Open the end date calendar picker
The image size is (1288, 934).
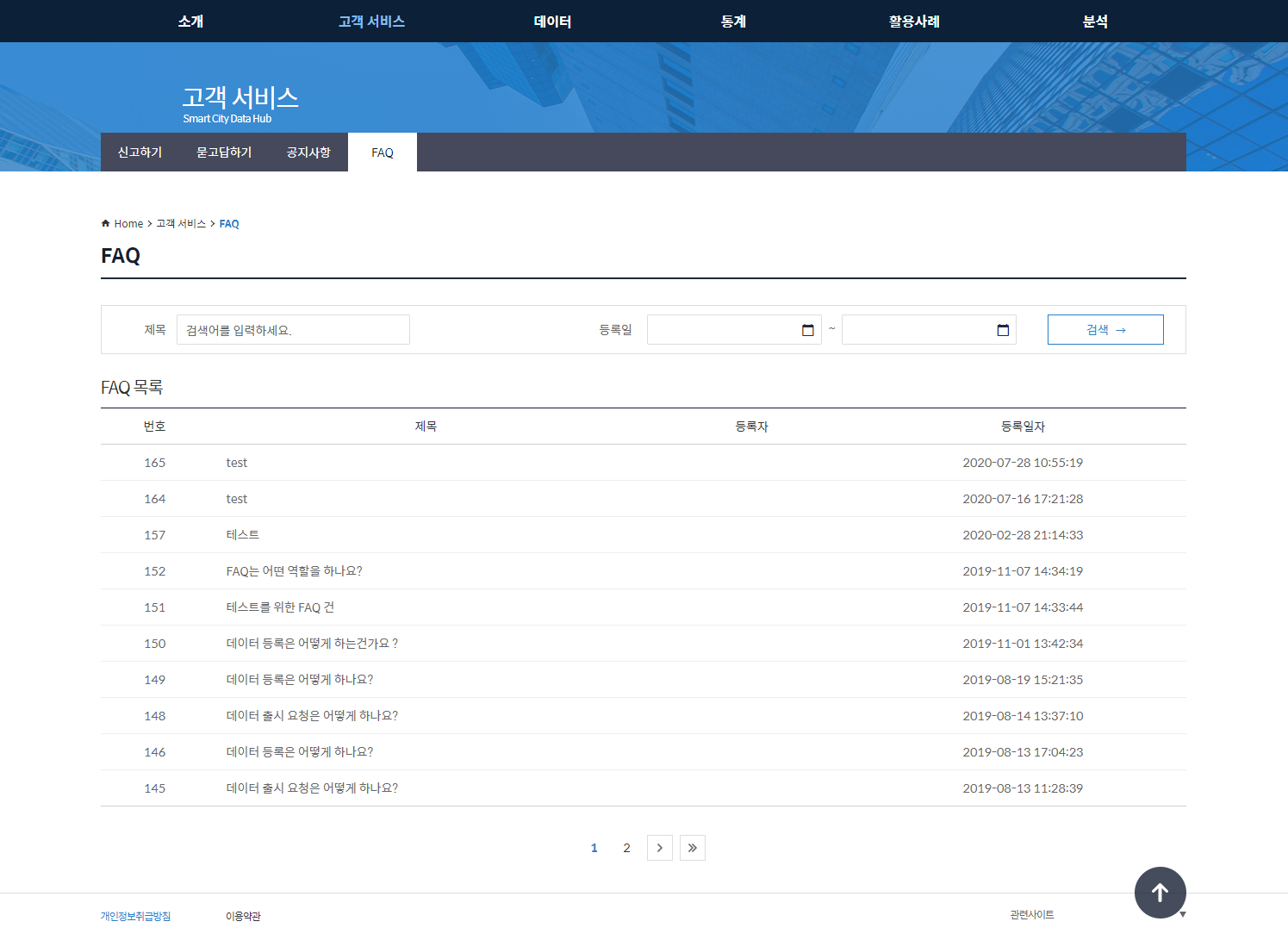(x=1002, y=330)
